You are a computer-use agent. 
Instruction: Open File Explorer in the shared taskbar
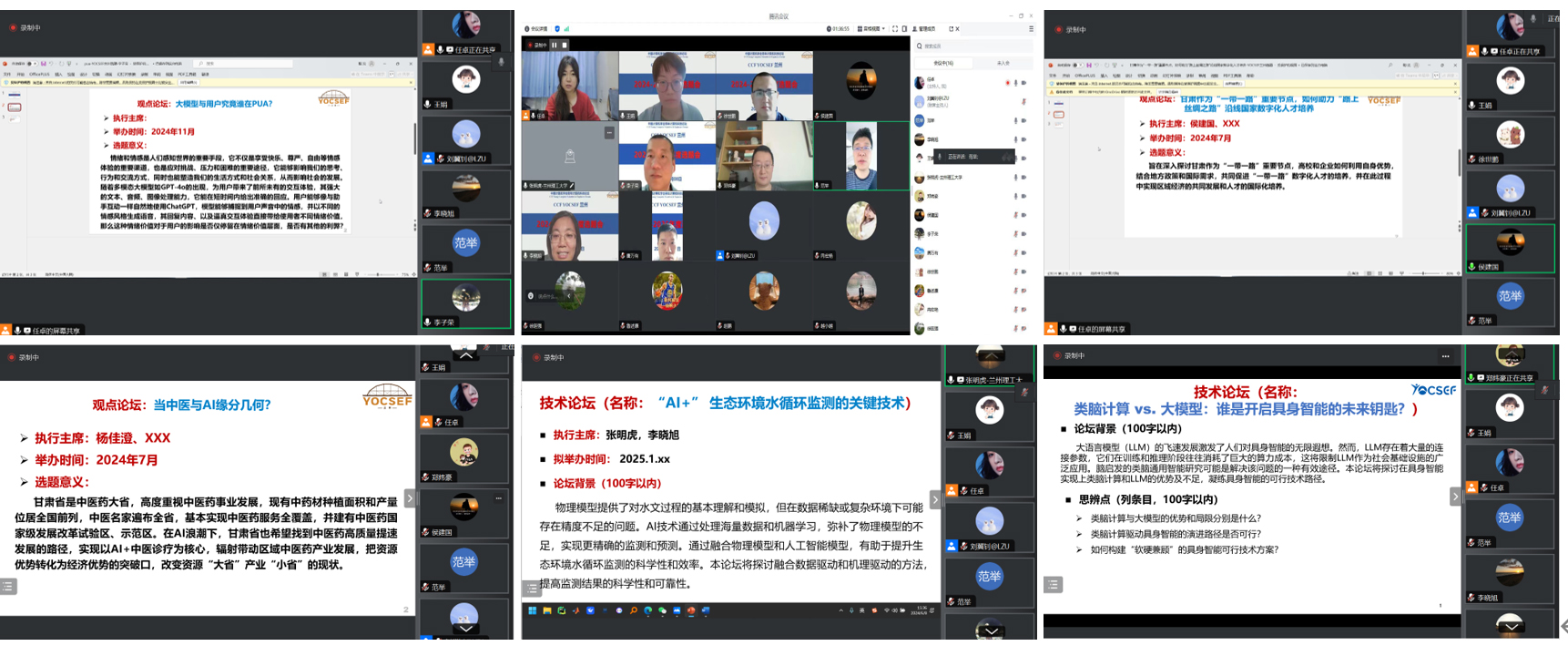[546, 610]
